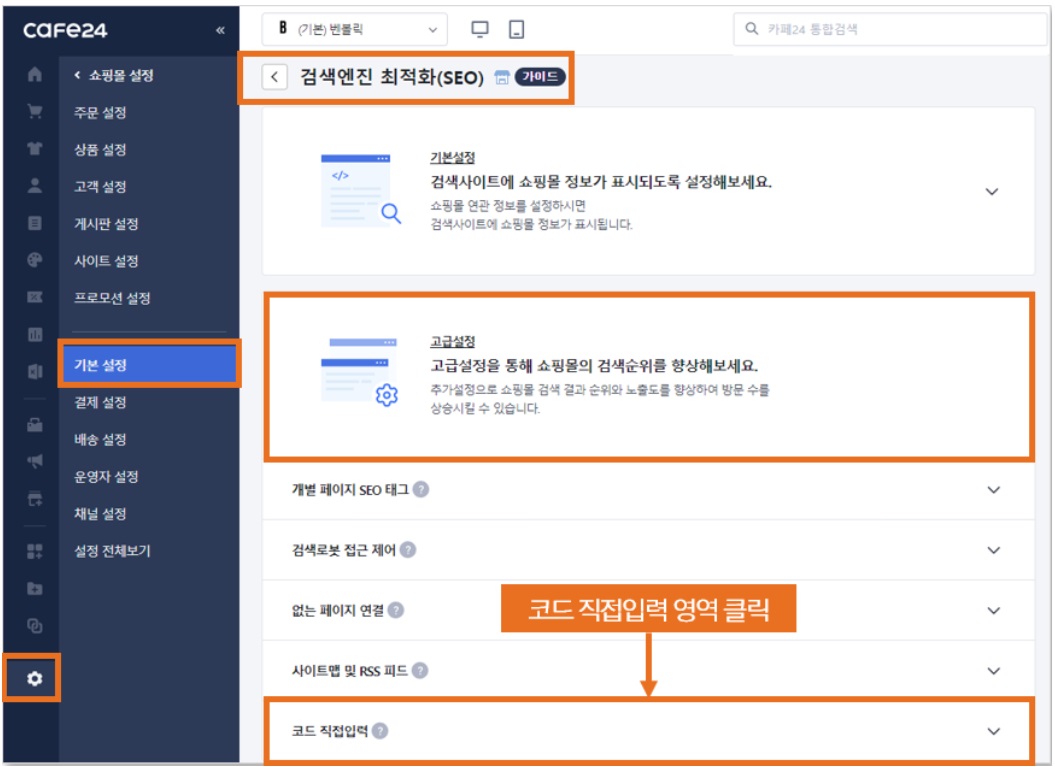Open the T-shirt products icon

[35, 149]
